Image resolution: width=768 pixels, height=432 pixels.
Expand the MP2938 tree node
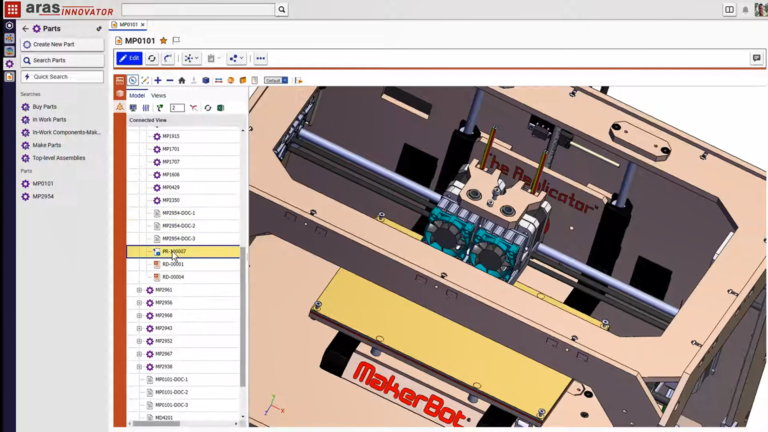[x=140, y=366]
